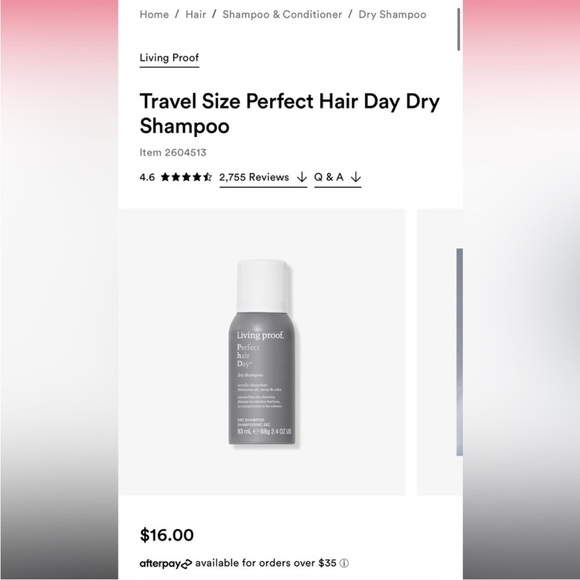Jump to the Q & A section
Image resolution: width=580 pixels, height=580 pixels.
point(338,178)
